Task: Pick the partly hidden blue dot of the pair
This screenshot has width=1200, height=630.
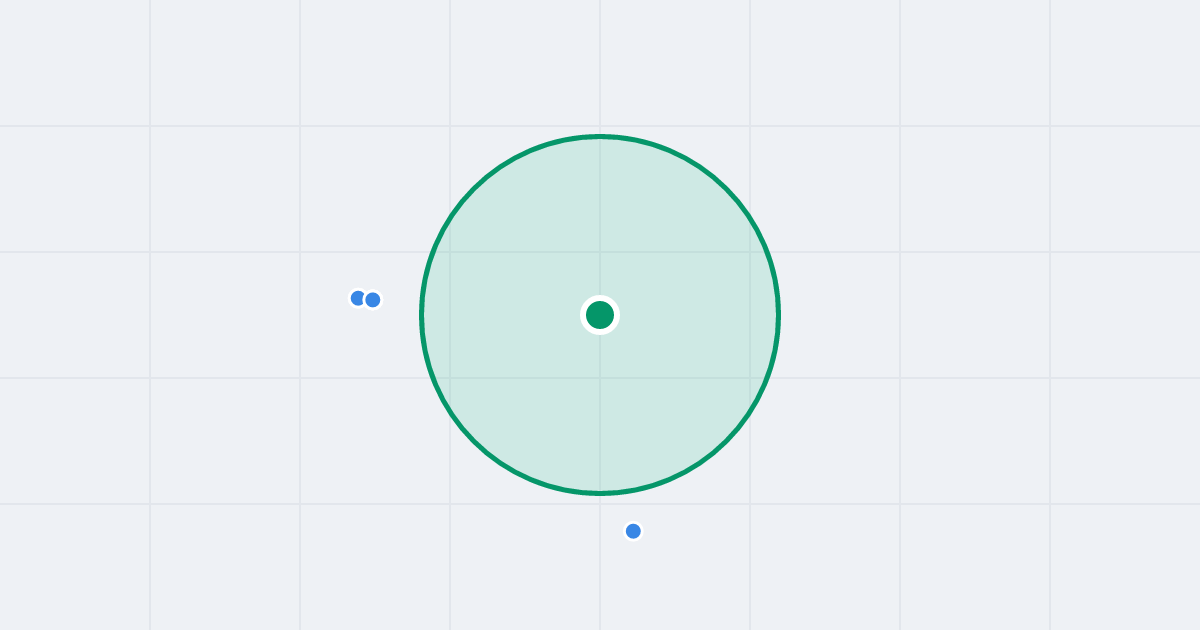Action: (357, 298)
